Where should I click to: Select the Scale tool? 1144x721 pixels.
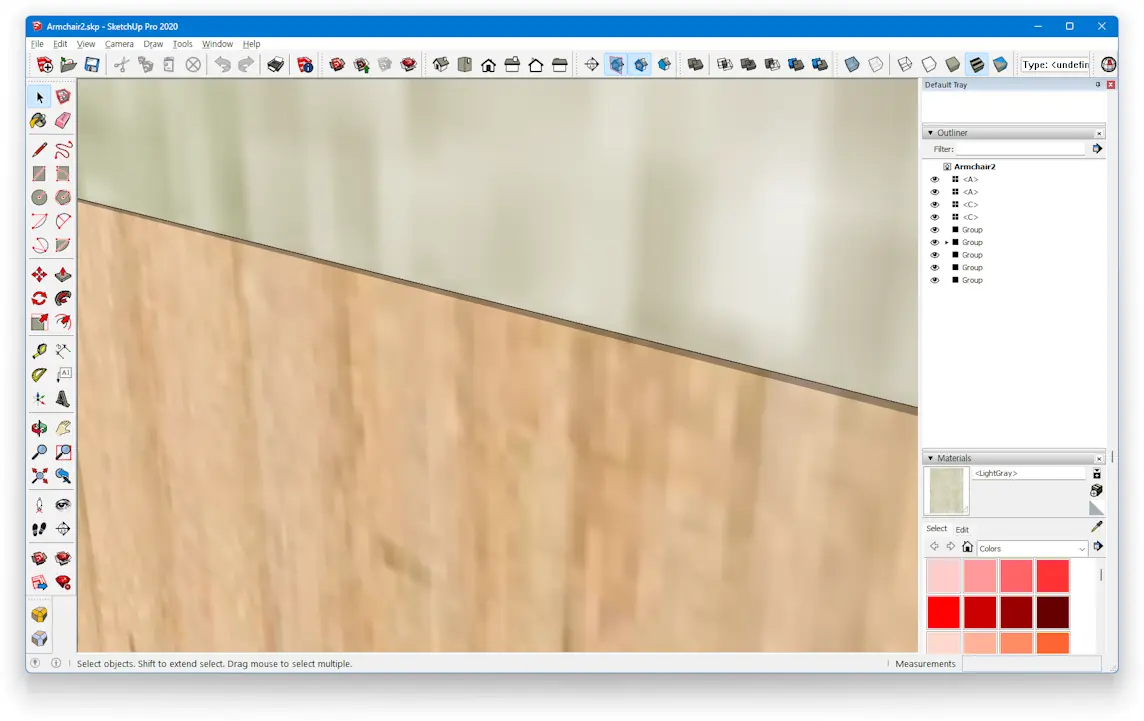[x=39, y=322]
